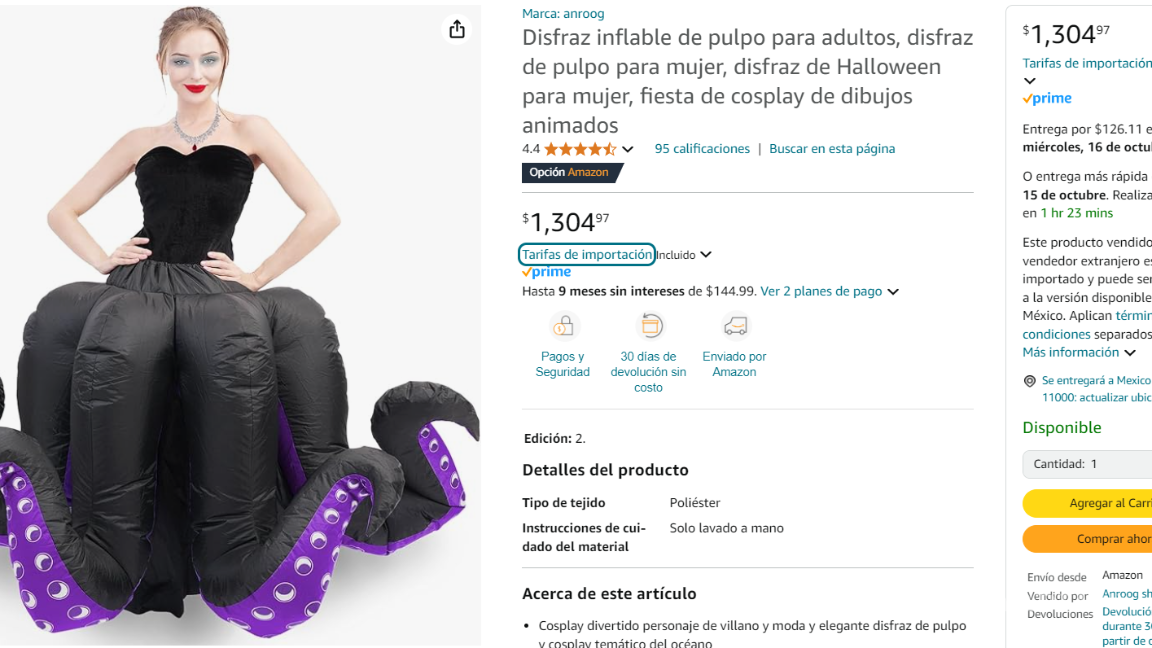Image resolution: width=1152 pixels, height=648 pixels.
Task: Open the Cantidad quantity selector
Action: point(1085,463)
